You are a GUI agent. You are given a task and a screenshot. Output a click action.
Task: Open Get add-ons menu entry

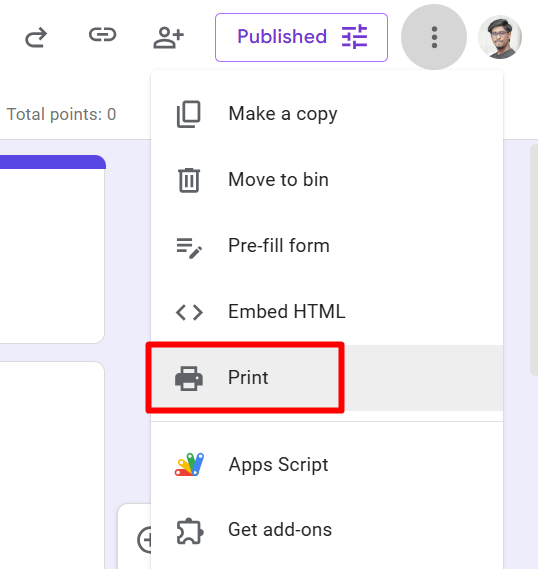coord(327,530)
